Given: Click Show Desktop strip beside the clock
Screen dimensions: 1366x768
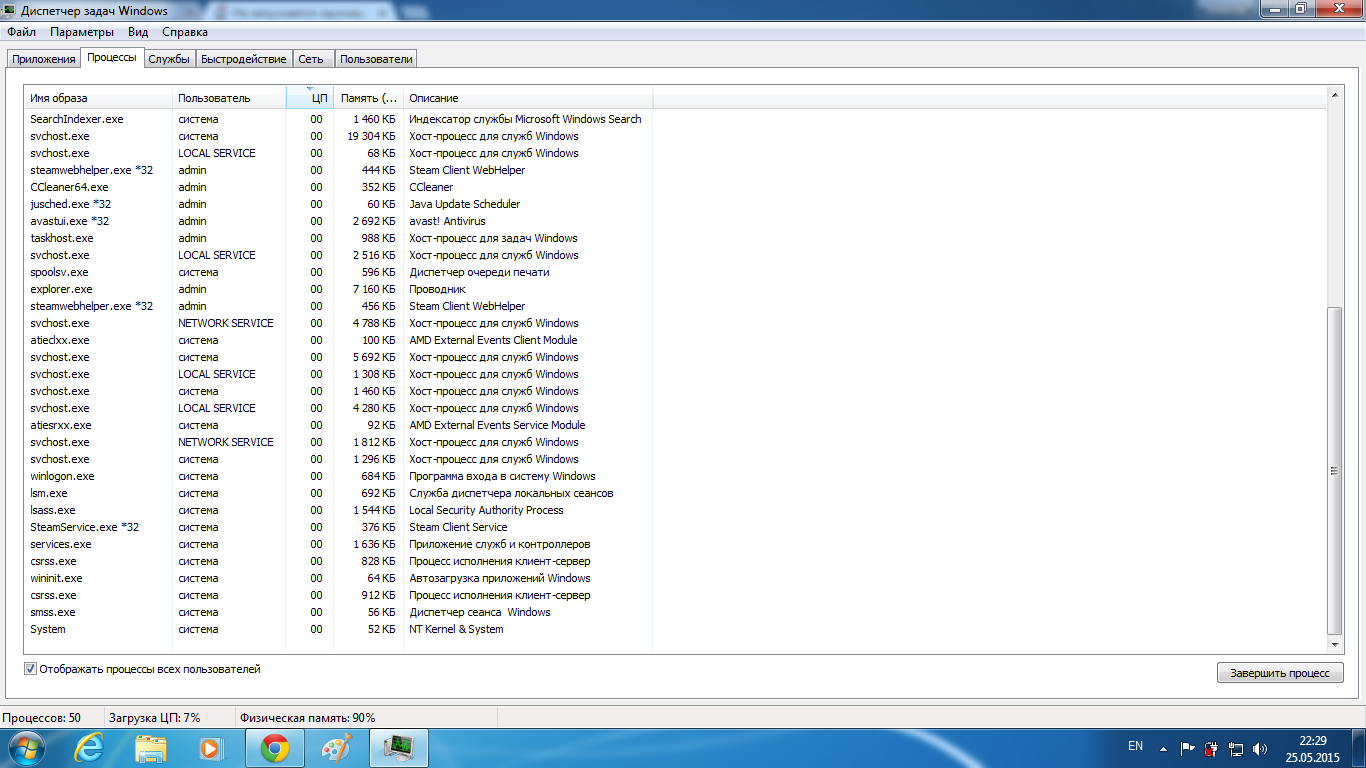Looking at the screenshot, I should coord(1358,748).
